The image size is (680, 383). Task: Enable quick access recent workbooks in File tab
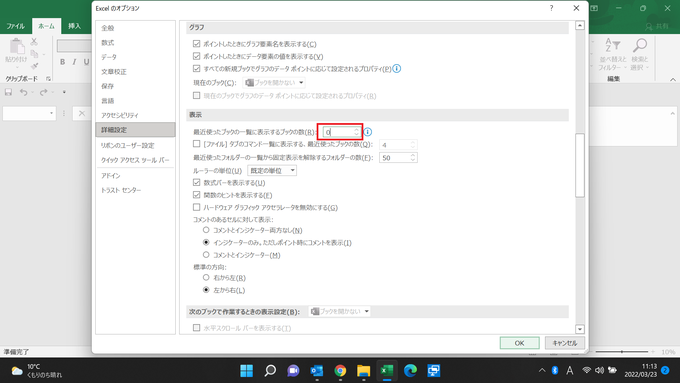coord(196,144)
